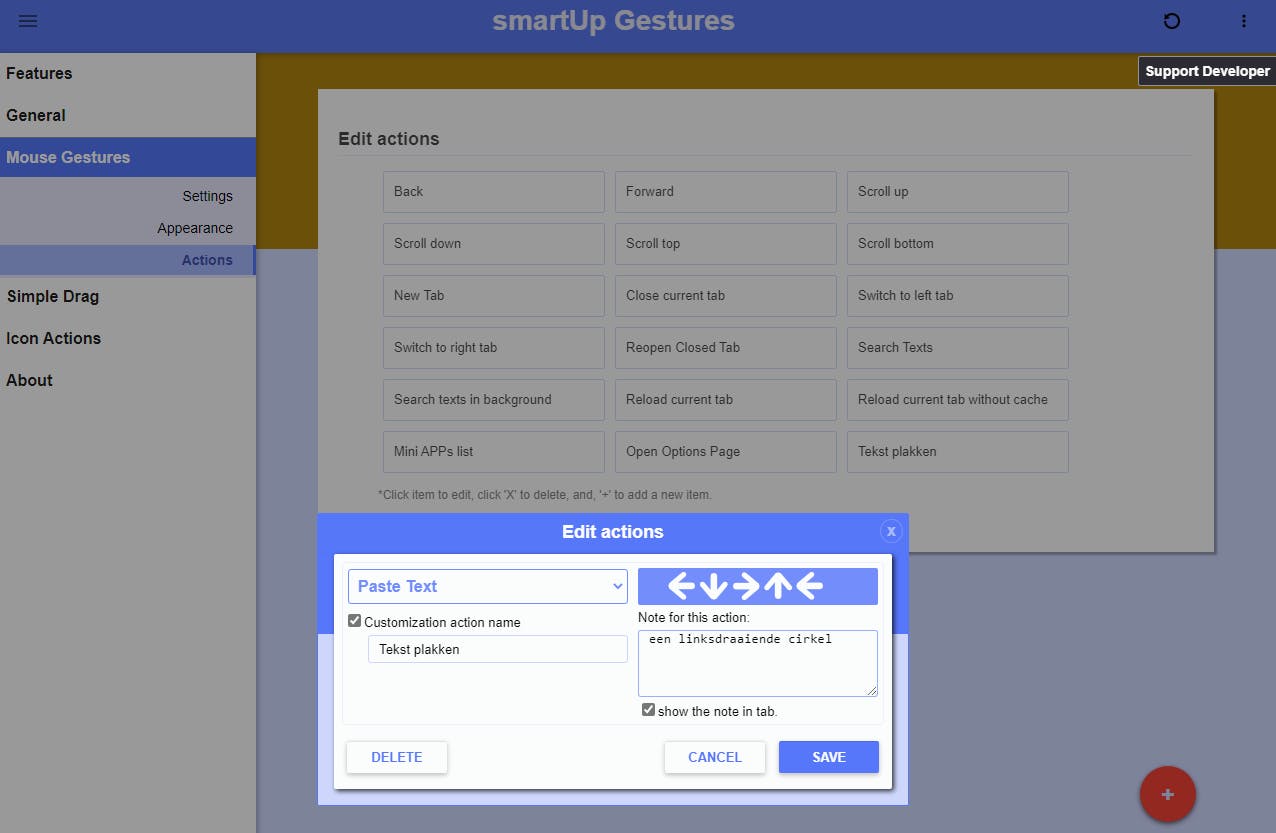Open the three-dot more options menu
1276x833 pixels.
[x=1244, y=21]
